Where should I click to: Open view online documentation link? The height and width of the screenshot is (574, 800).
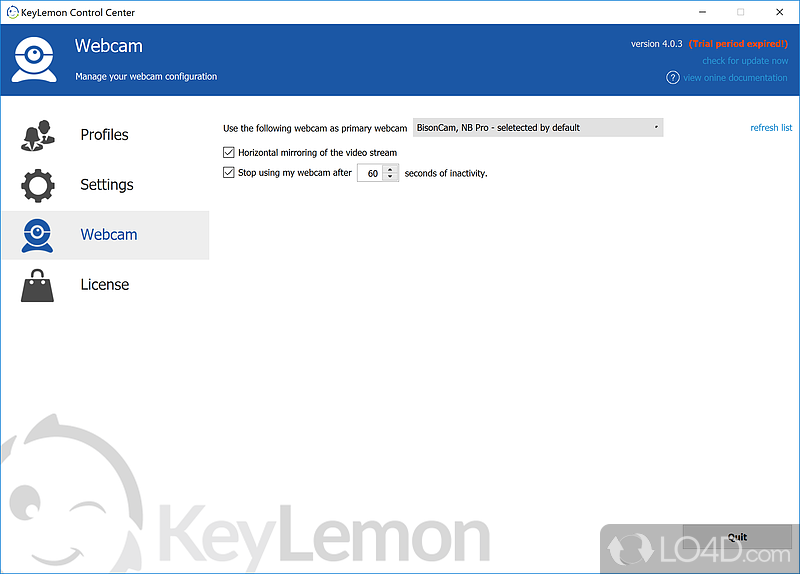[x=735, y=78]
